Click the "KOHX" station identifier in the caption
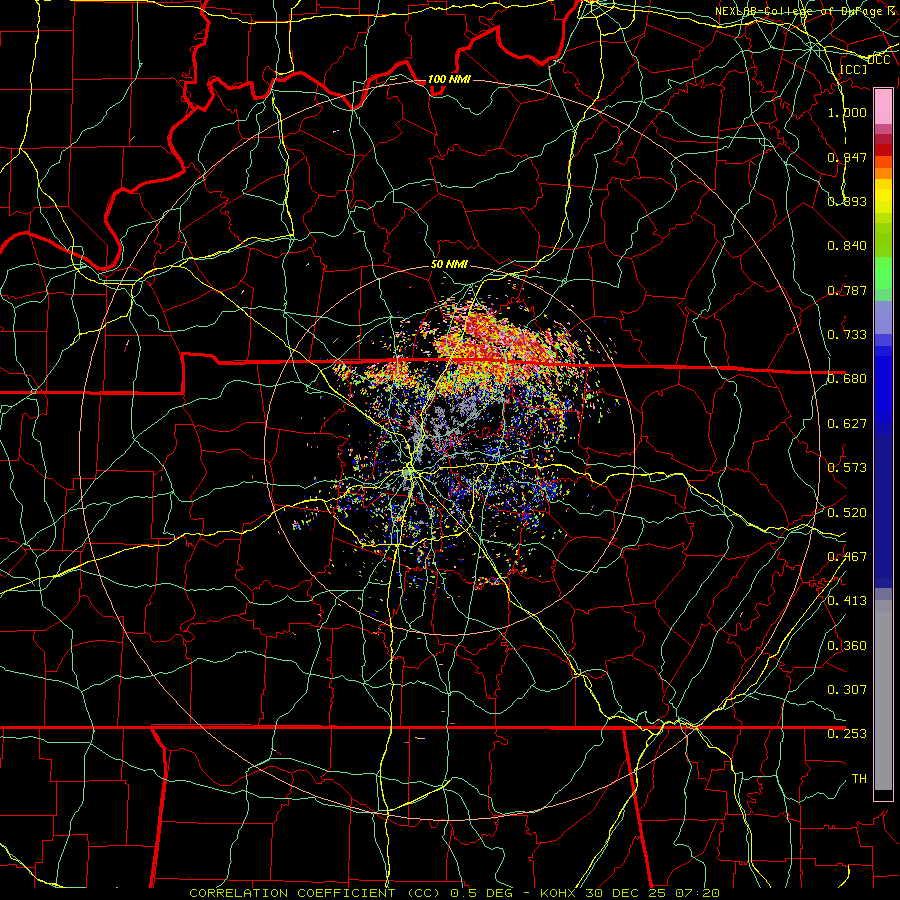900x900 pixels. coord(559,893)
